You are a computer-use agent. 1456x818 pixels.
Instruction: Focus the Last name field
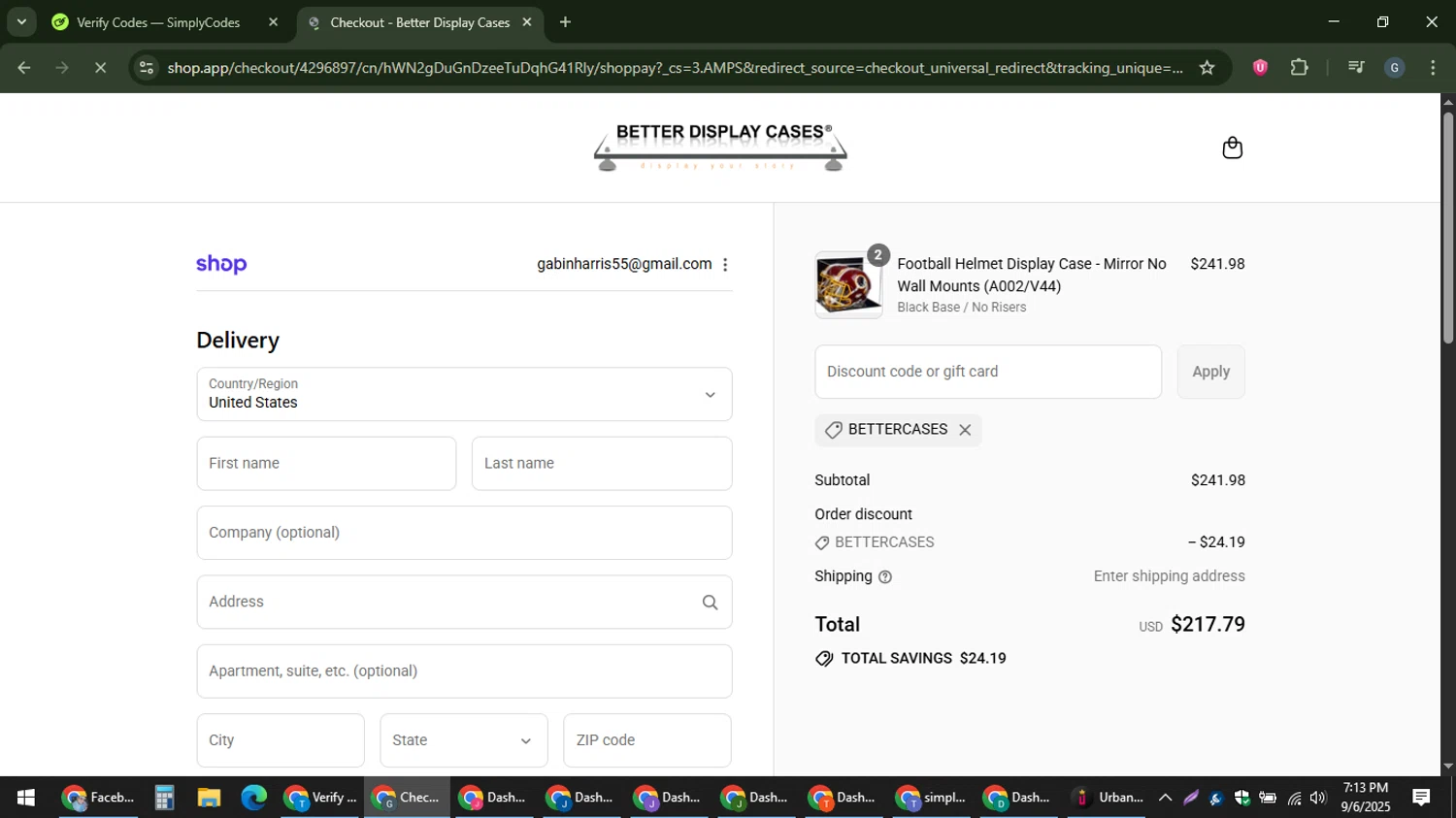[x=602, y=464]
